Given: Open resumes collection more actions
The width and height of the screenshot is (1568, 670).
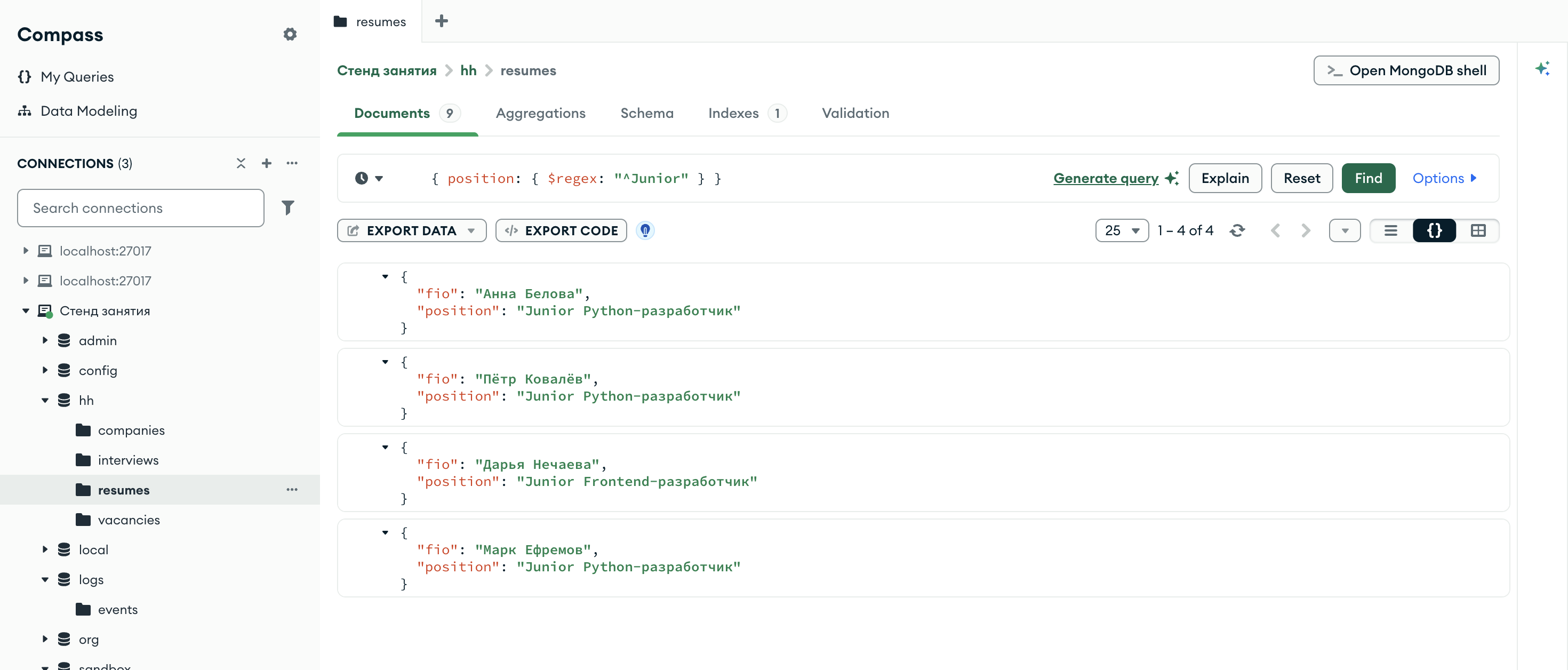Looking at the screenshot, I should (x=292, y=490).
